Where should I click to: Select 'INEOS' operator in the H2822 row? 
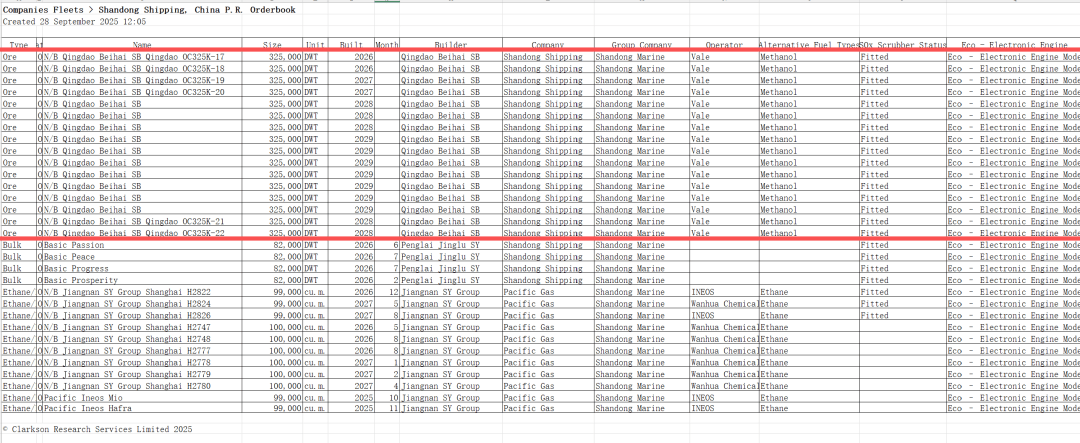point(724,292)
